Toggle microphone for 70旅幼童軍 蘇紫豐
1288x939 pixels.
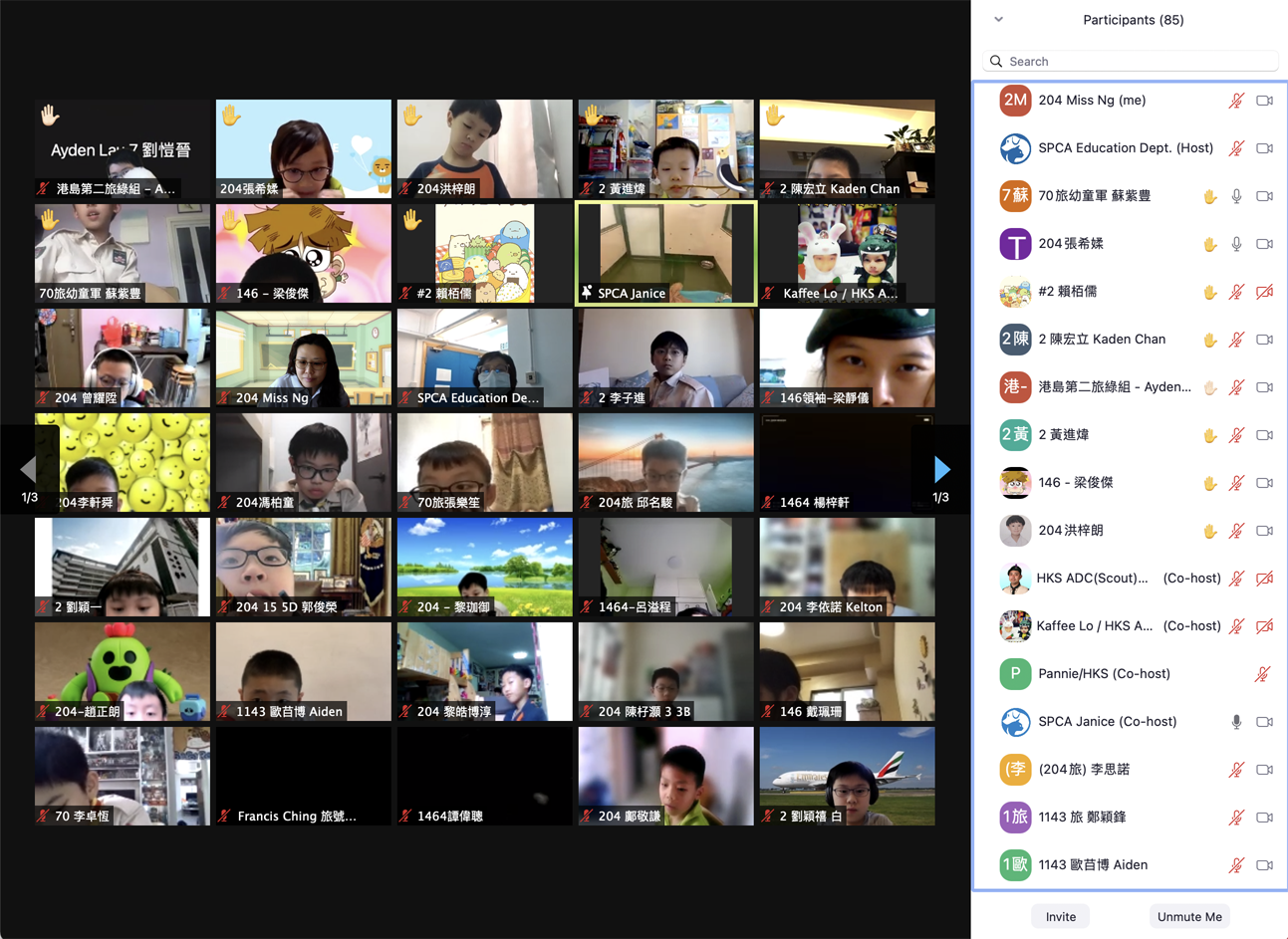point(1236,196)
